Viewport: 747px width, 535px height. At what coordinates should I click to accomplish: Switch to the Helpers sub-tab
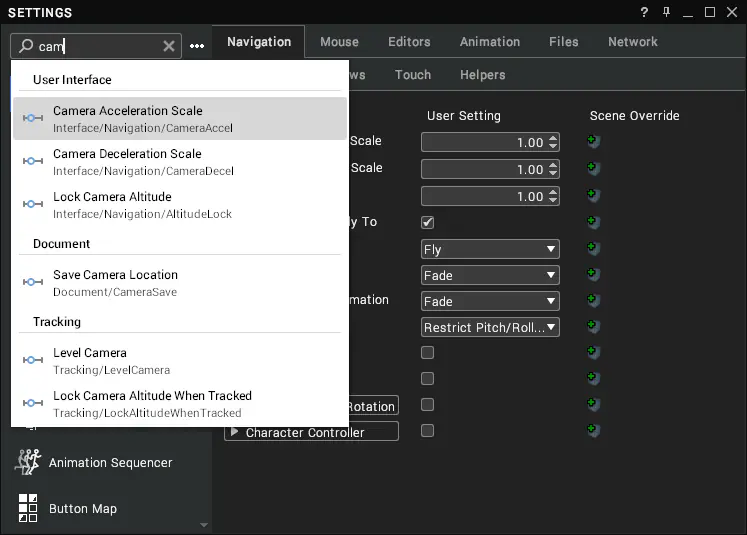click(483, 75)
